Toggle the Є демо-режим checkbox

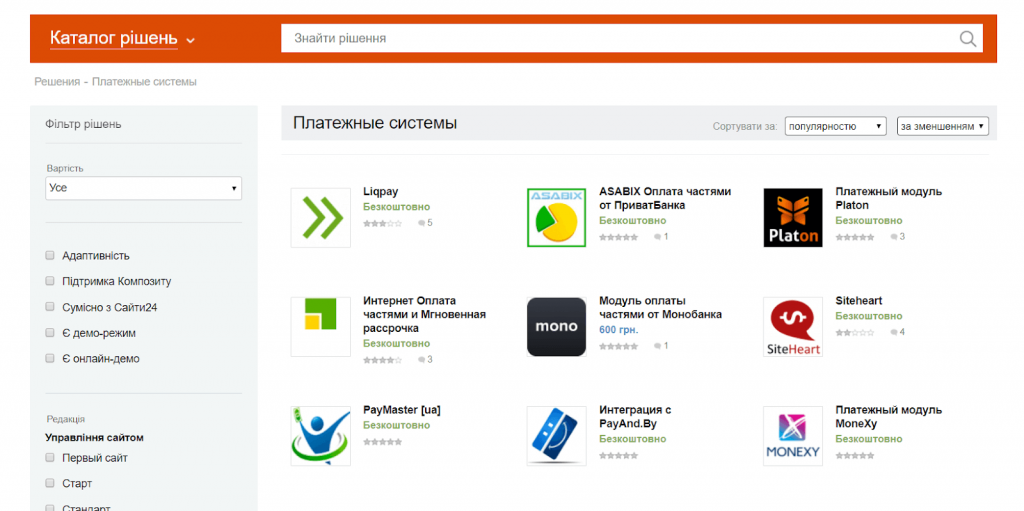tap(50, 333)
